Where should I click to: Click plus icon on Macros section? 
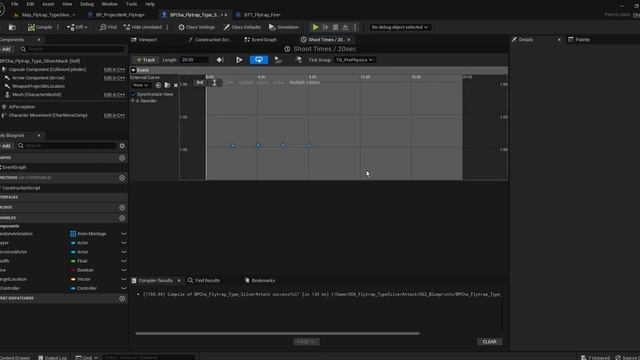(122, 207)
